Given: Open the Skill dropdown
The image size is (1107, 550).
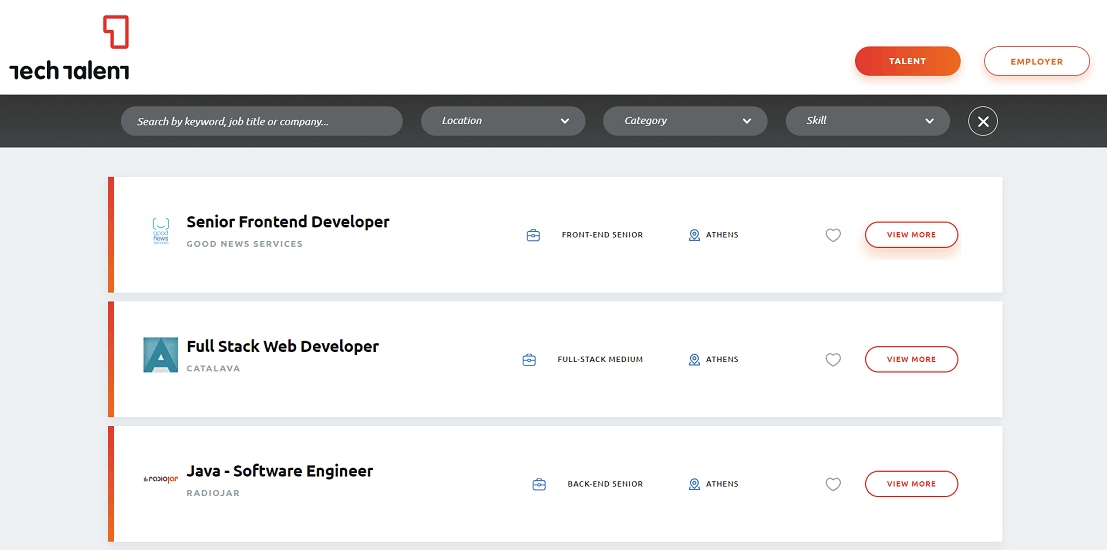Looking at the screenshot, I should (868, 121).
